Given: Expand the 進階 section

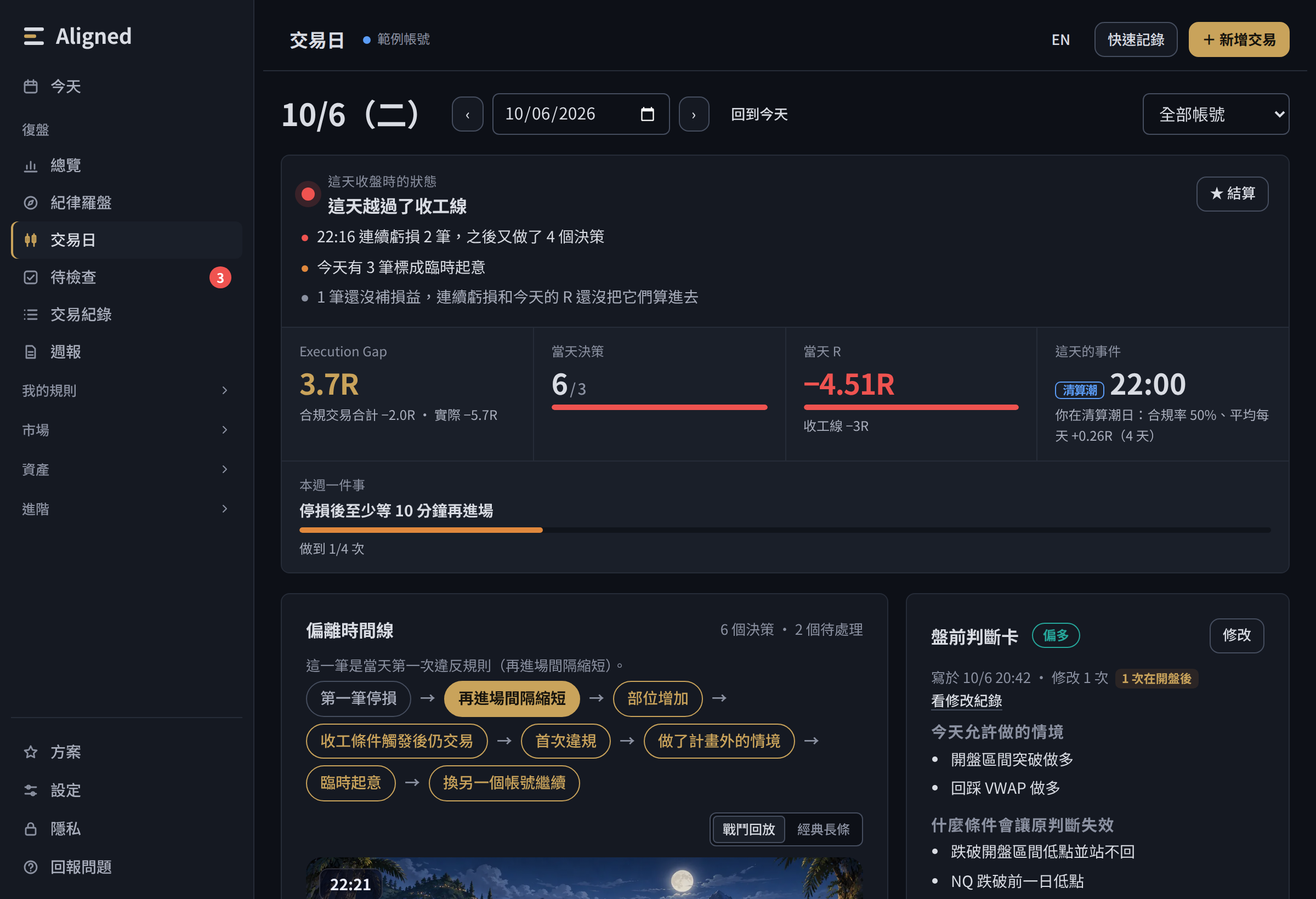Looking at the screenshot, I should [127, 509].
